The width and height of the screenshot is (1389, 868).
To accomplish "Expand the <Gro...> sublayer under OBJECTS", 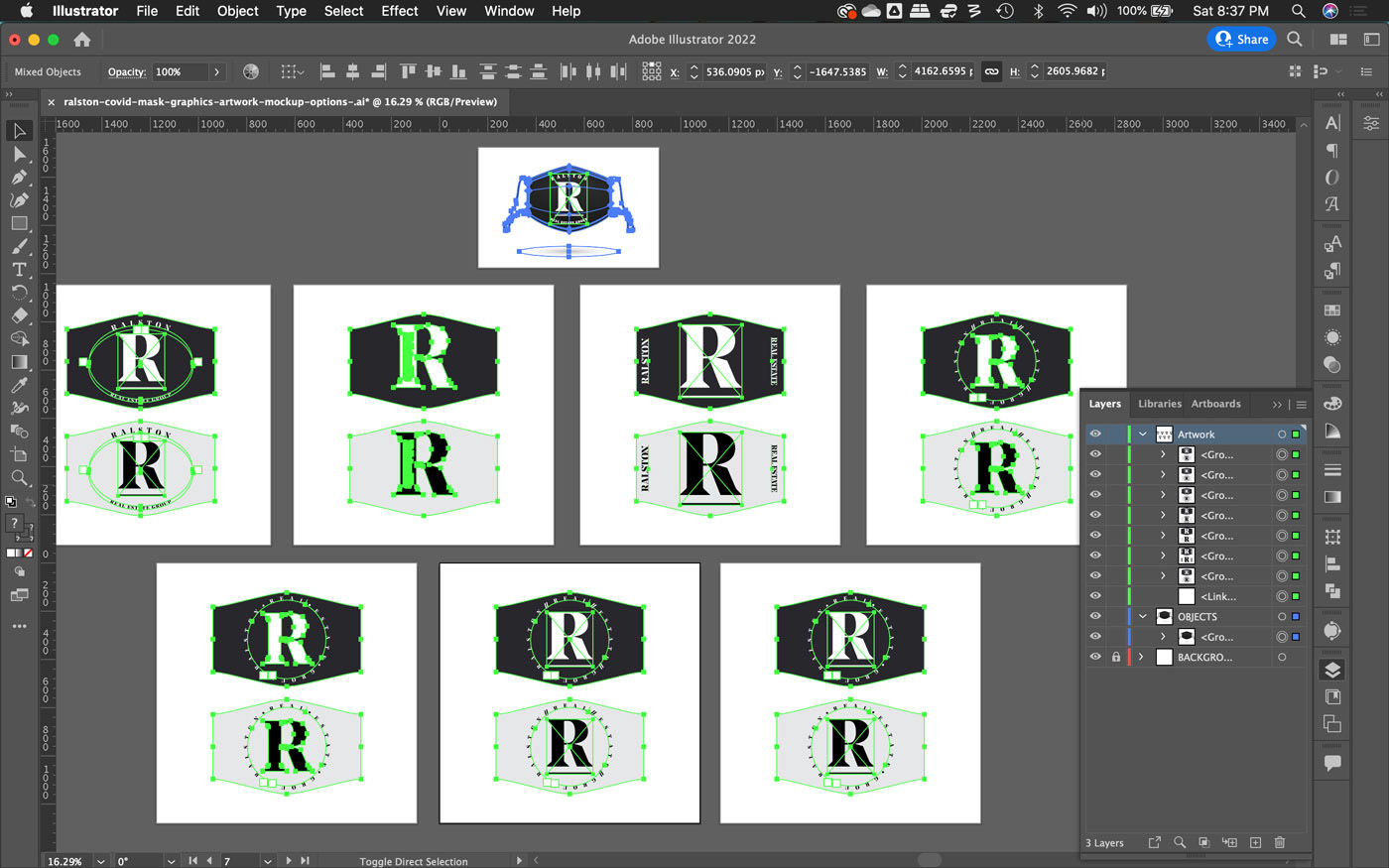I will 1163,637.
